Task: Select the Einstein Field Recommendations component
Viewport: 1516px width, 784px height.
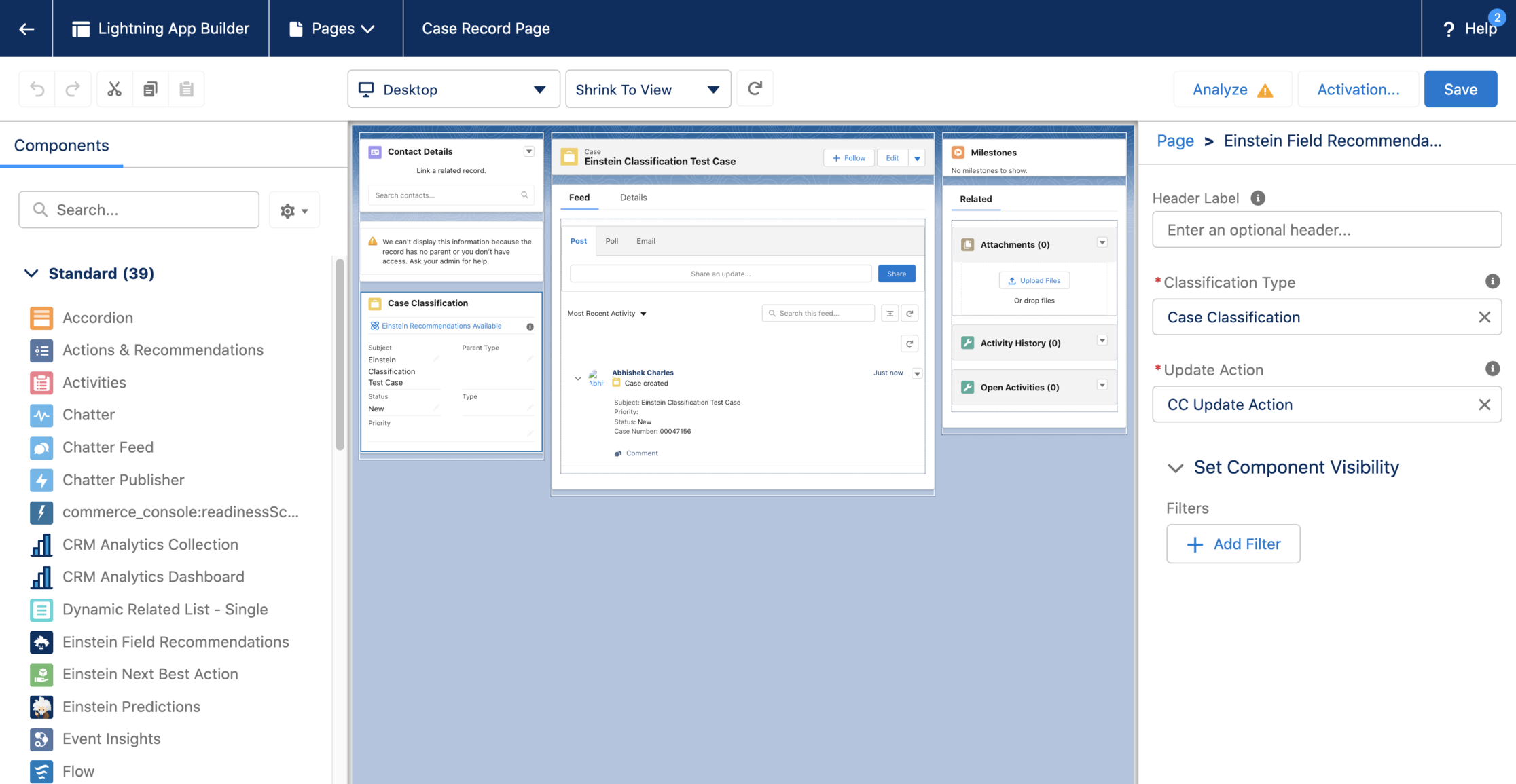Action: (175, 641)
